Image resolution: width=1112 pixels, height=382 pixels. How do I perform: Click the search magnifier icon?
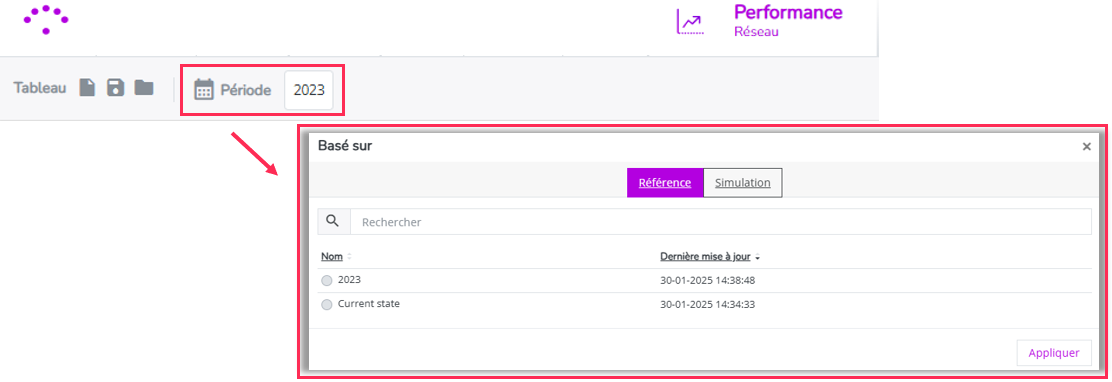333,221
